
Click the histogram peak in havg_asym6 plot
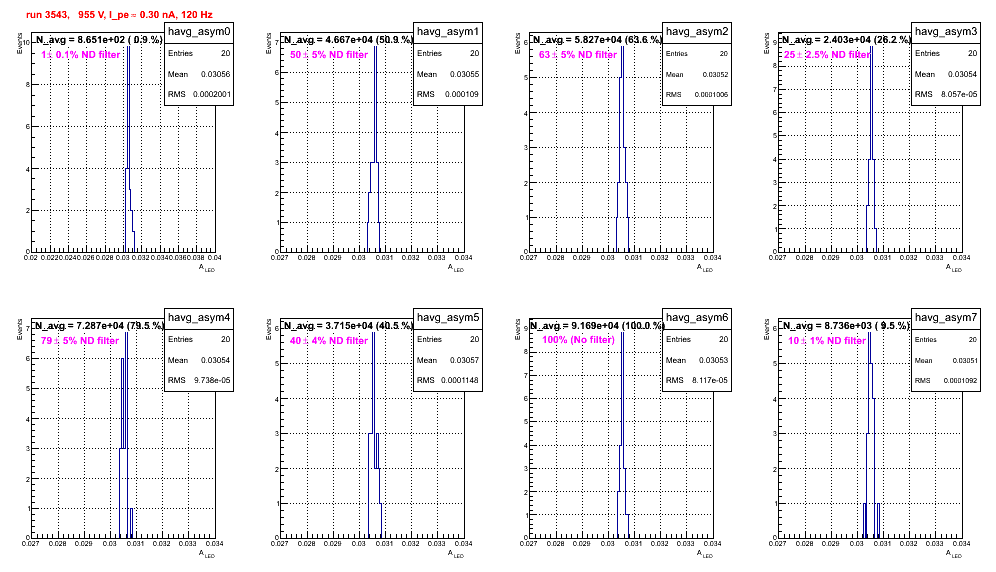pos(622,334)
